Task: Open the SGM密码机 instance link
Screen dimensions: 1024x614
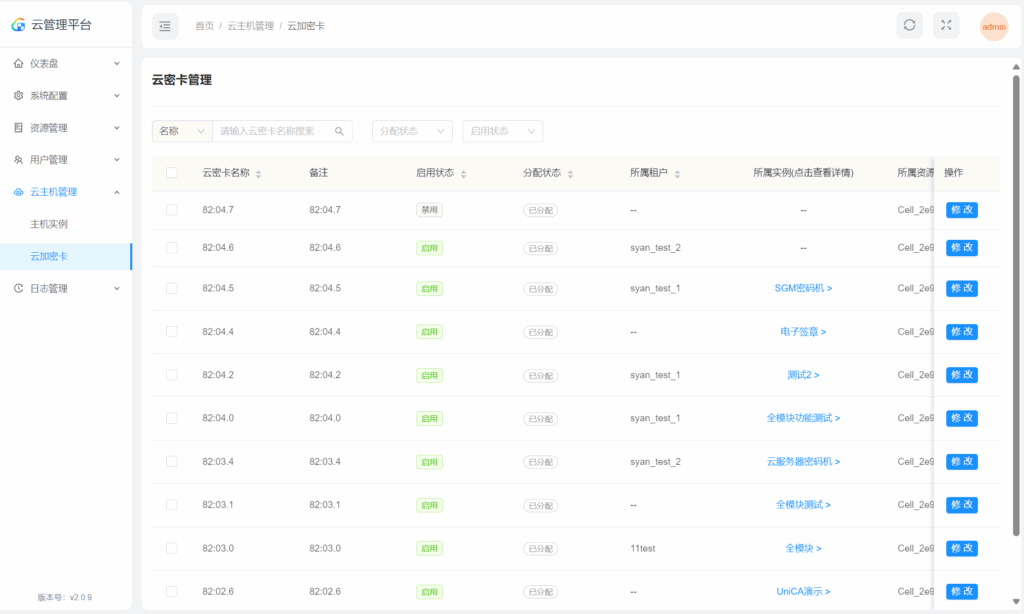Action: [x=803, y=288]
